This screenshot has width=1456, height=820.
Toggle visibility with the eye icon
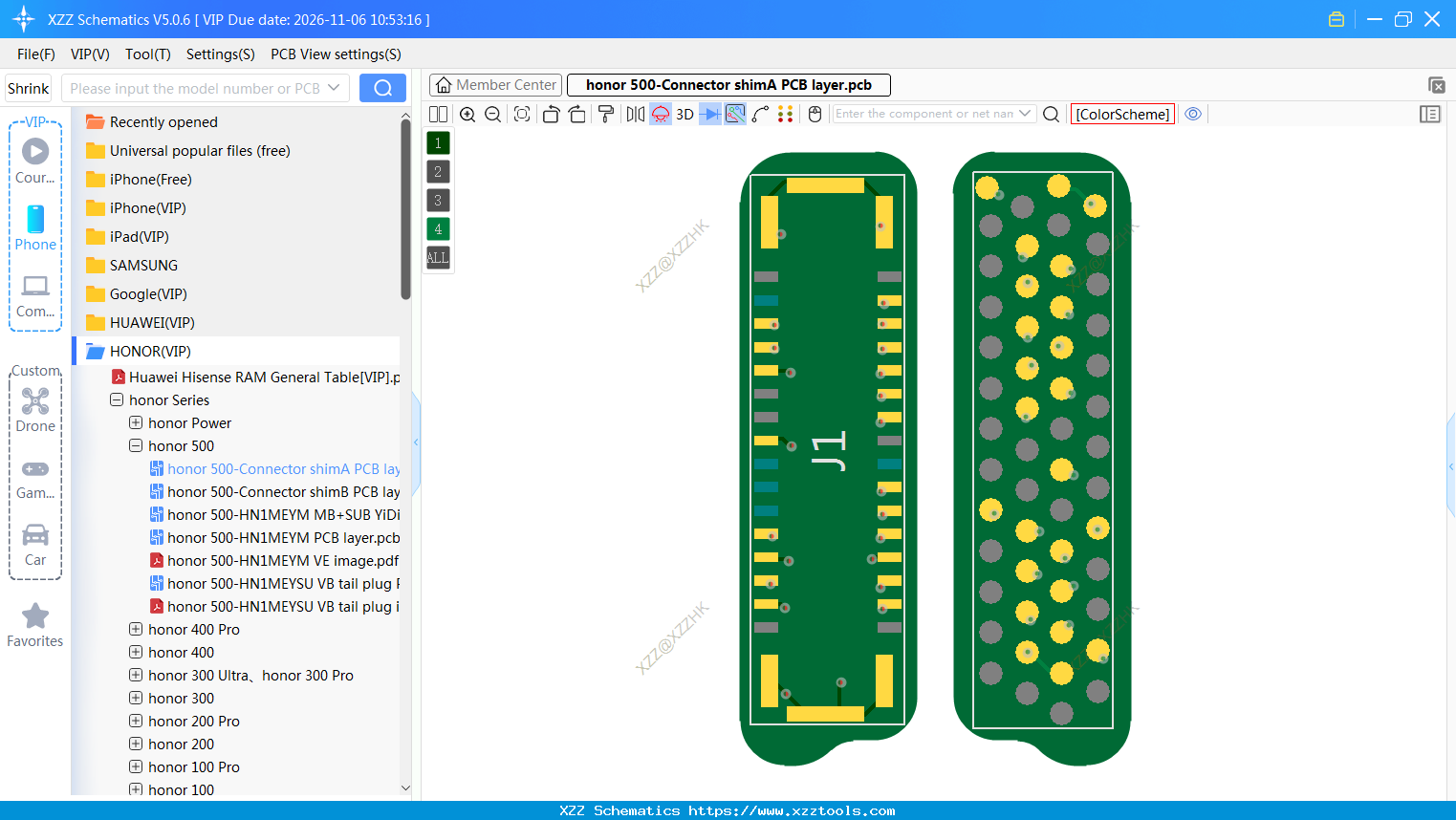coord(1193,114)
